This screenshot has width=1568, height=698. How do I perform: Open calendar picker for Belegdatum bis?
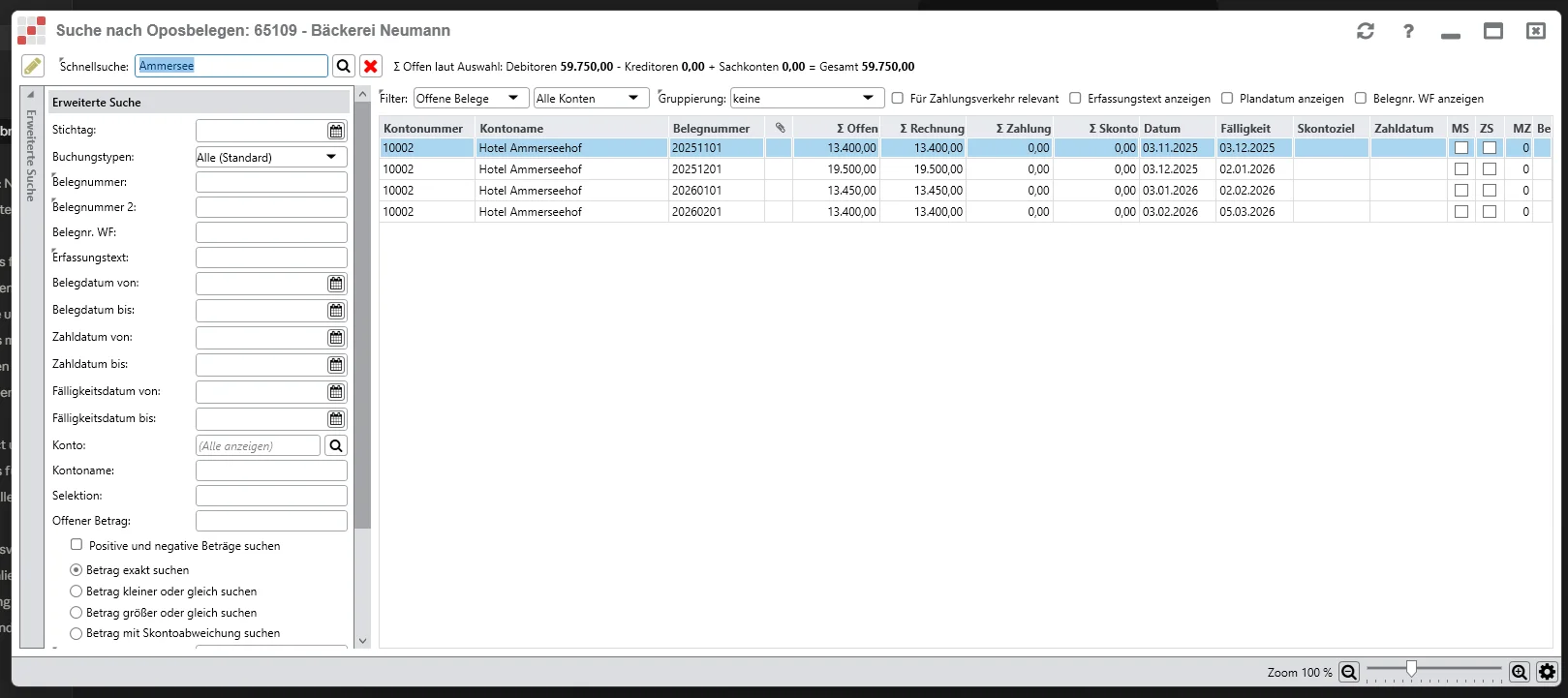click(x=335, y=311)
